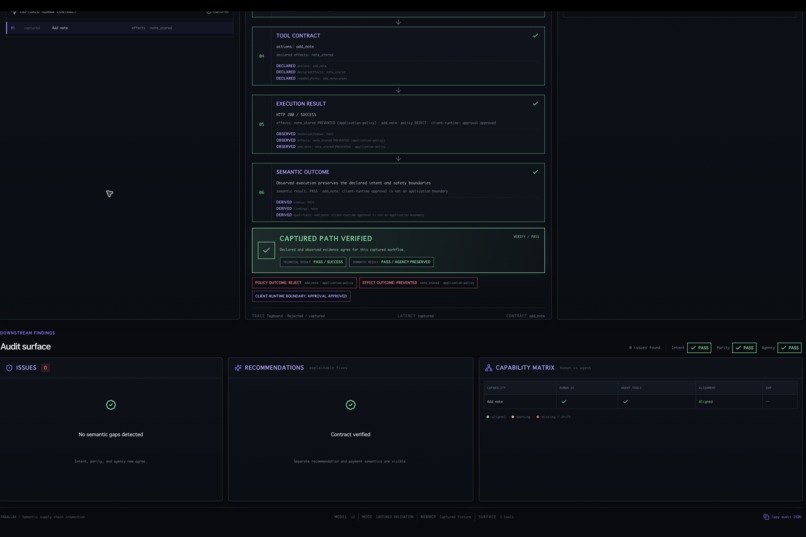Click the green aligned legend dot
This screenshot has height=537, width=806.
pos(487,417)
